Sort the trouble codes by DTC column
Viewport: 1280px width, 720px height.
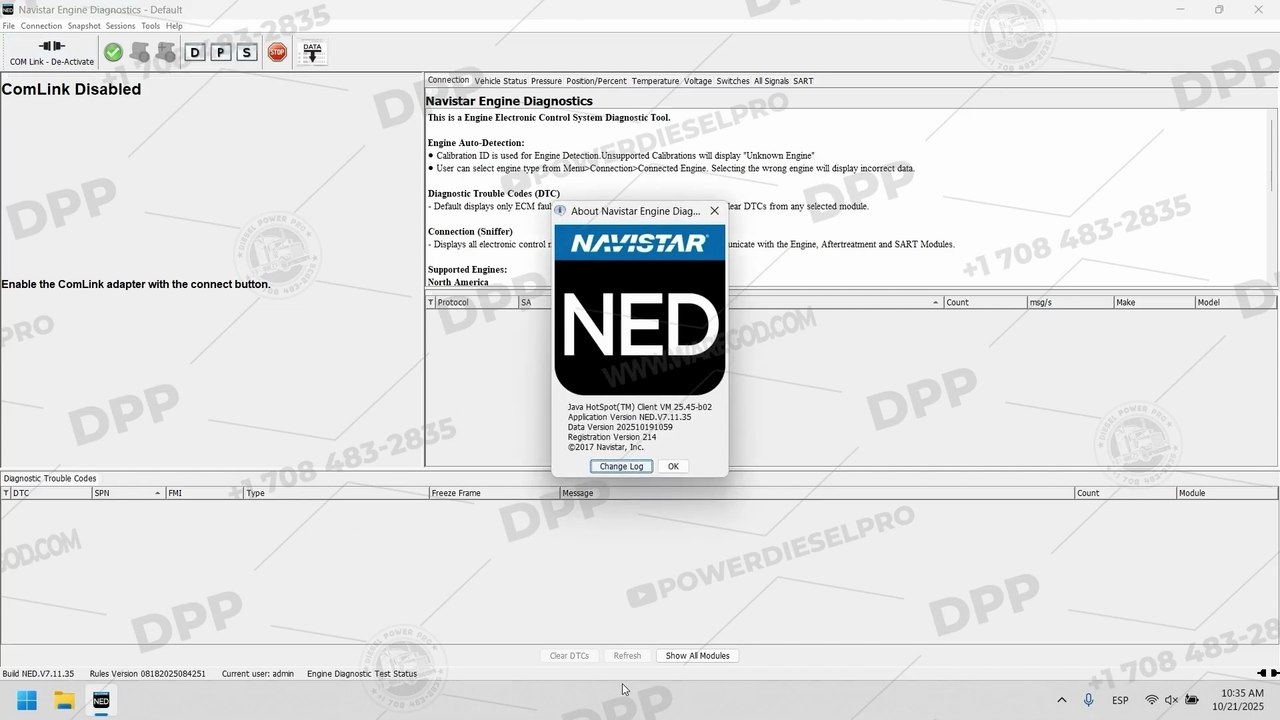50,493
